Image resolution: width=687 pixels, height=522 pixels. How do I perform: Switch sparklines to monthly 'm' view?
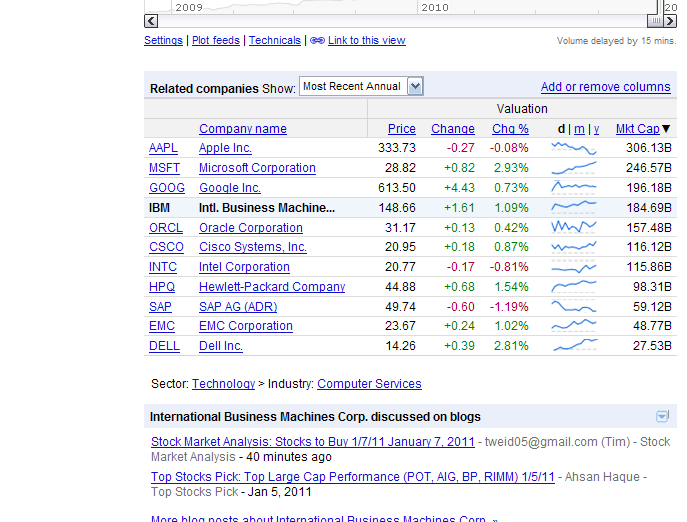tap(579, 129)
